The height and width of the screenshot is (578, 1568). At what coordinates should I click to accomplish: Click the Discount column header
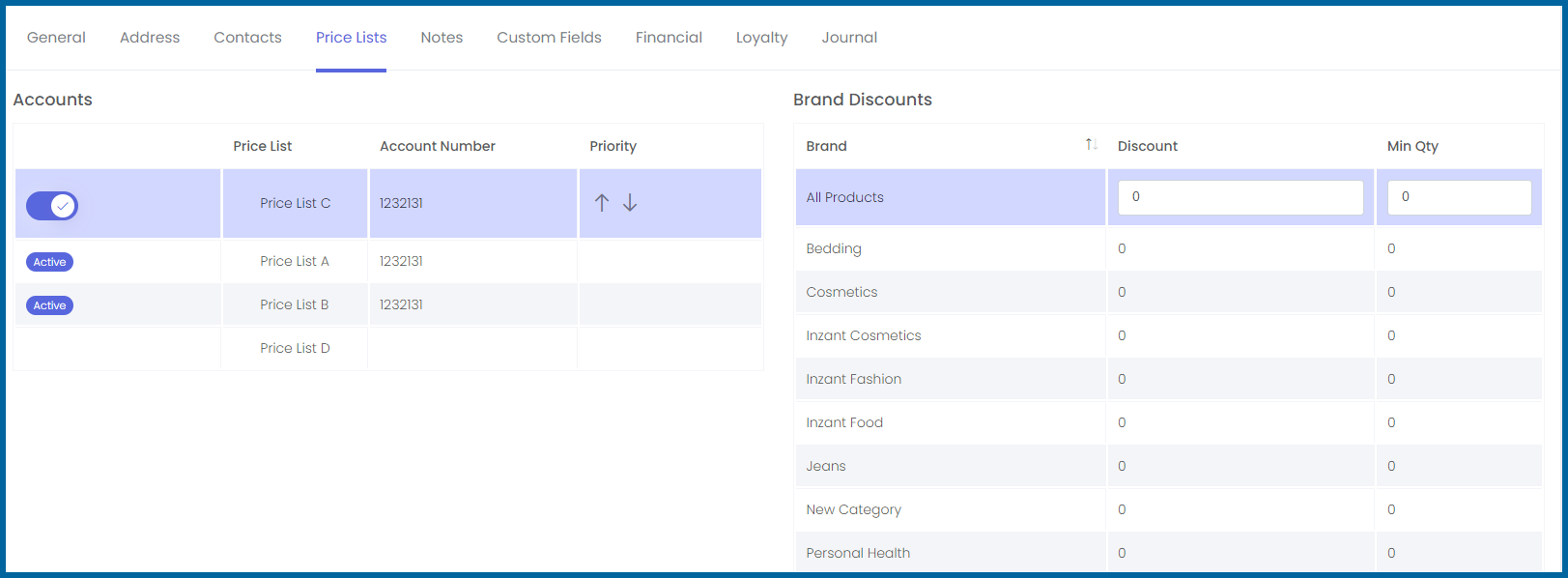[1148, 146]
